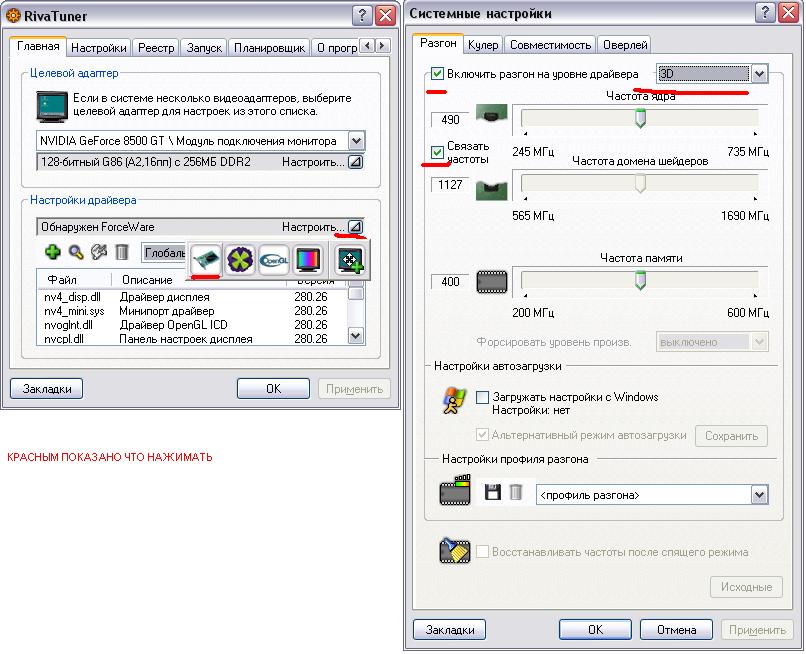Toggle Альтернативный режим автозагрузки checkbox
Viewport: 806px width, 654px height.
pos(482,435)
